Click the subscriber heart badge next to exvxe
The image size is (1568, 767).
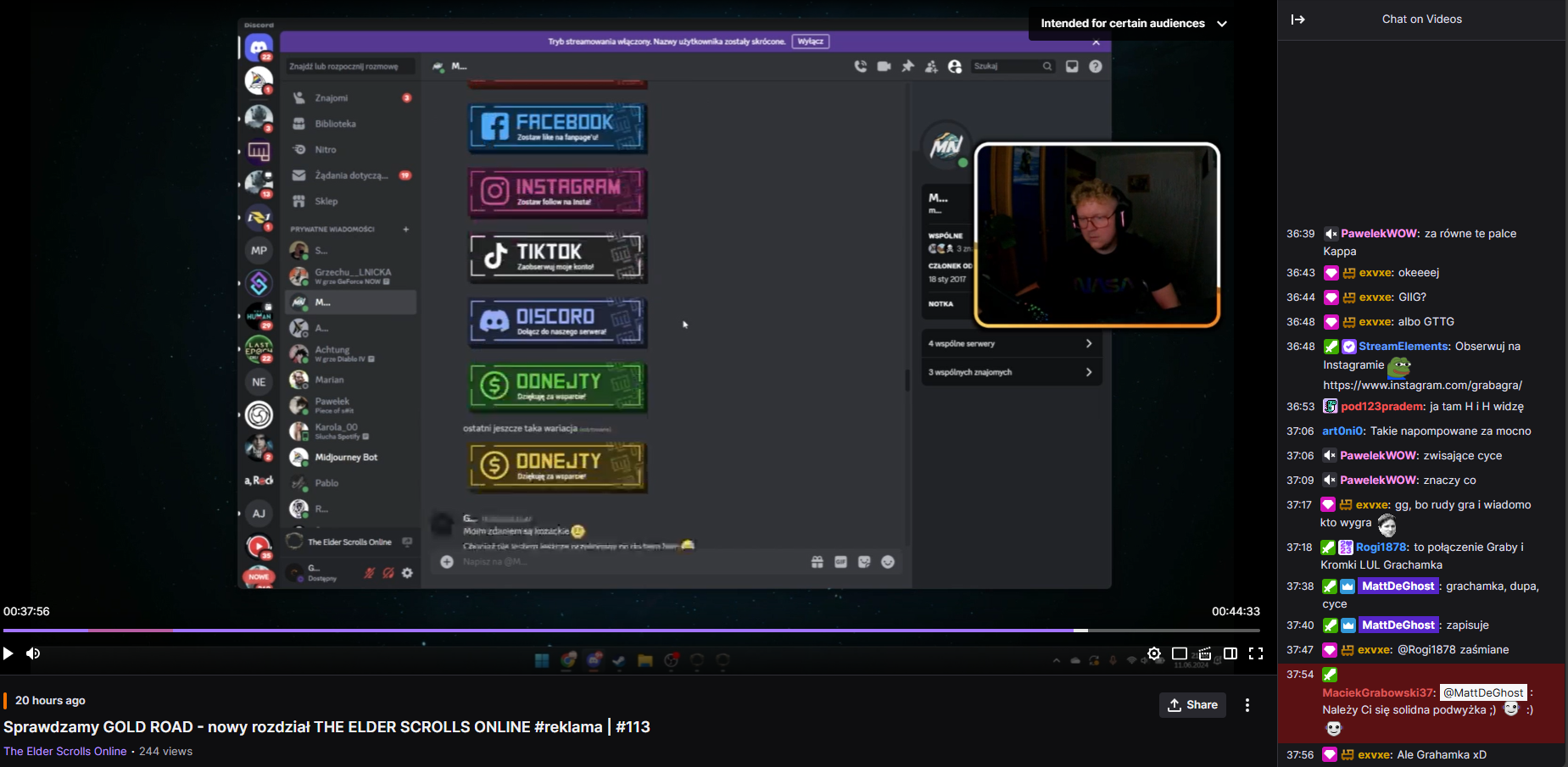[x=1331, y=273]
